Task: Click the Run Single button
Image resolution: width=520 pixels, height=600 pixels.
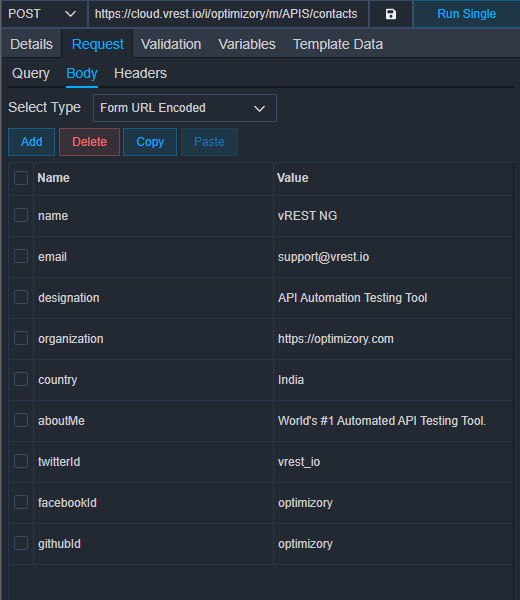Action: [466, 14]
